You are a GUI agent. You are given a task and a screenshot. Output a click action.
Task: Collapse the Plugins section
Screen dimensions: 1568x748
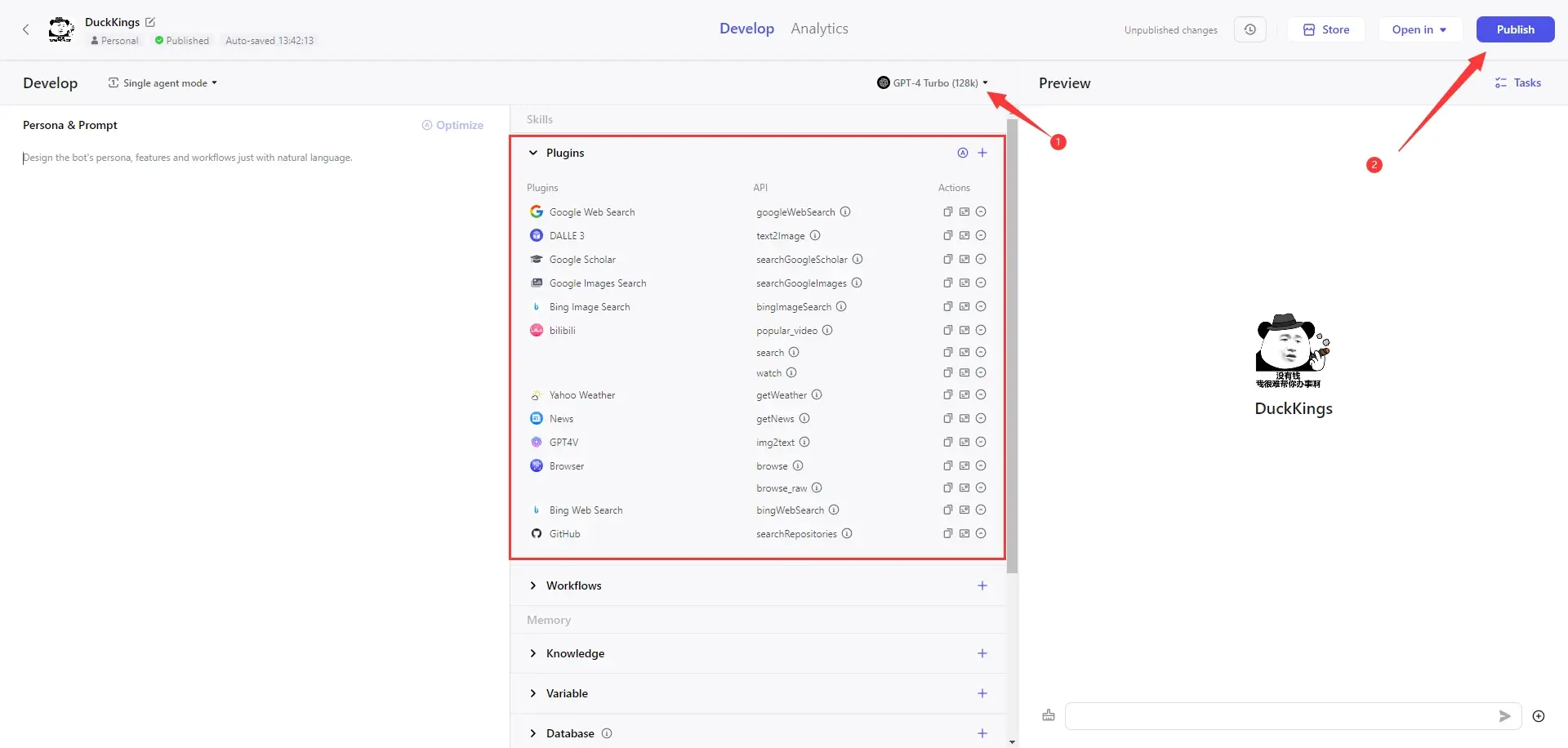[x=533, y=153]
